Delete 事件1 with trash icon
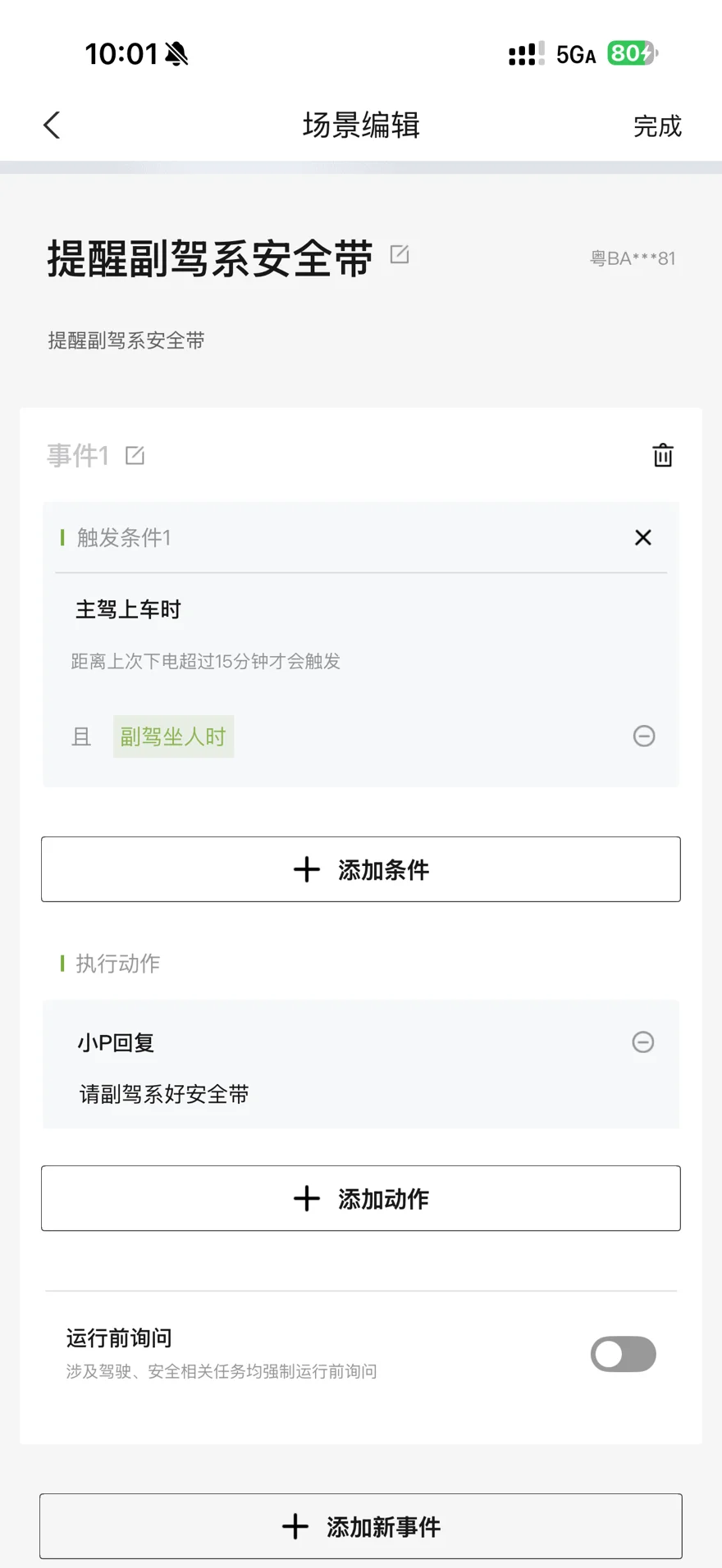 click(x=662, y=455)
